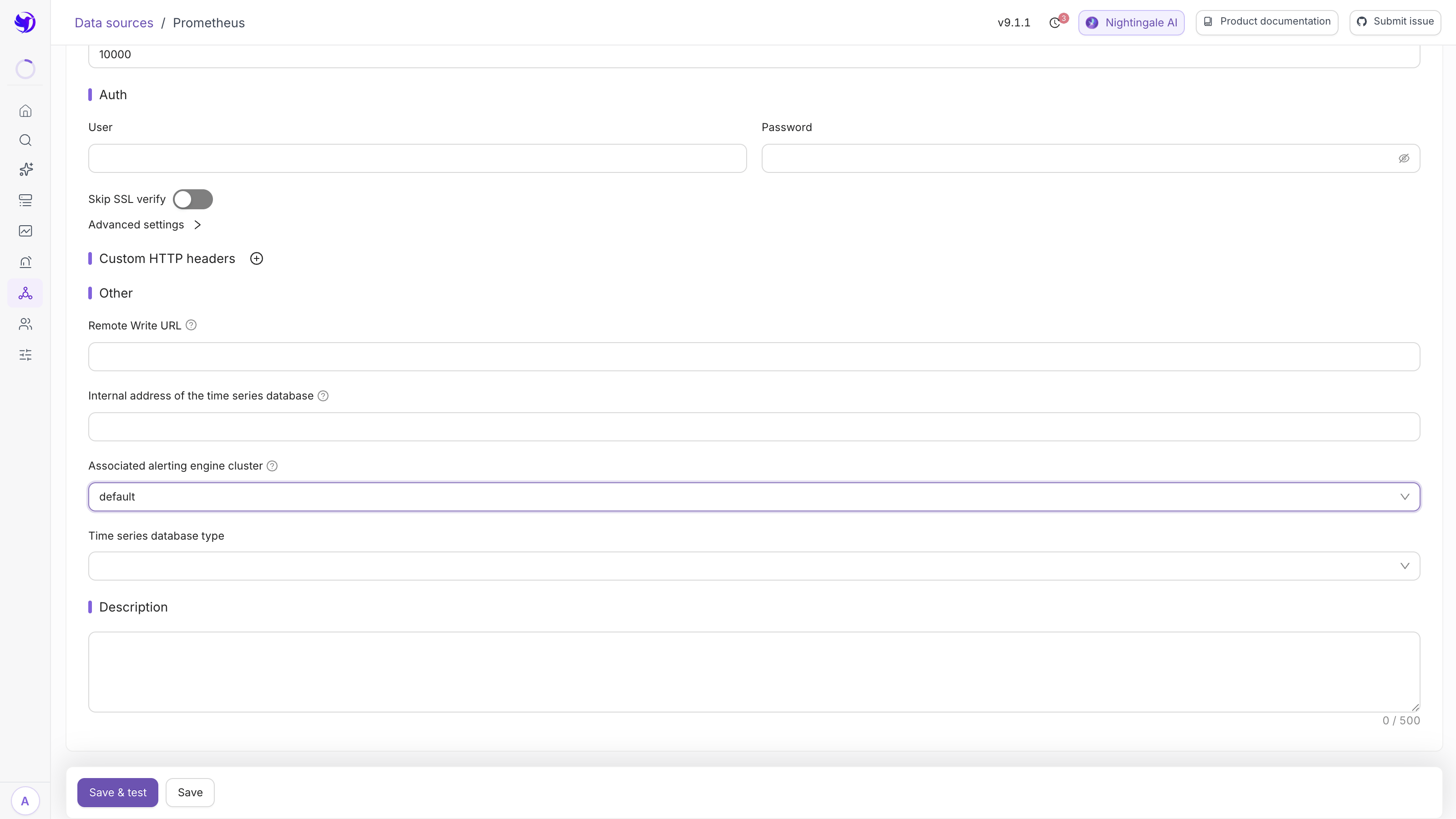Toggle password visibility eye icon
The image size is (1456, 819).
click(x=1404, y=158)
